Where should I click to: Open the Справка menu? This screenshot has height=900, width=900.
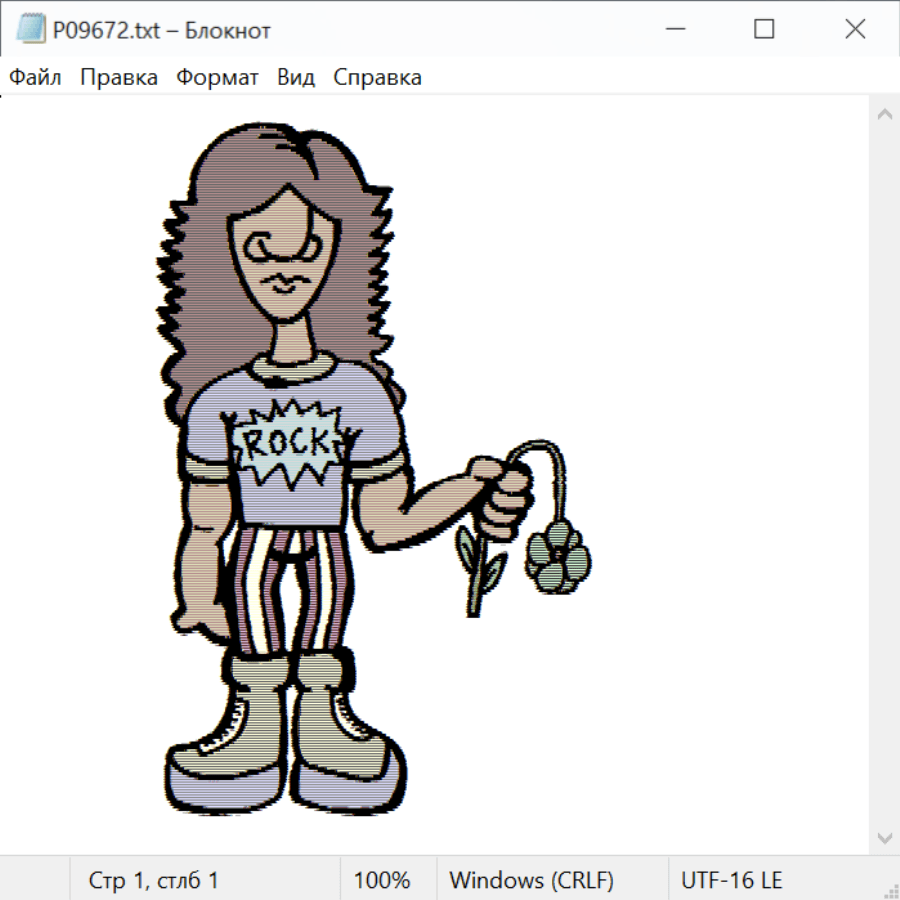[377, 78]
